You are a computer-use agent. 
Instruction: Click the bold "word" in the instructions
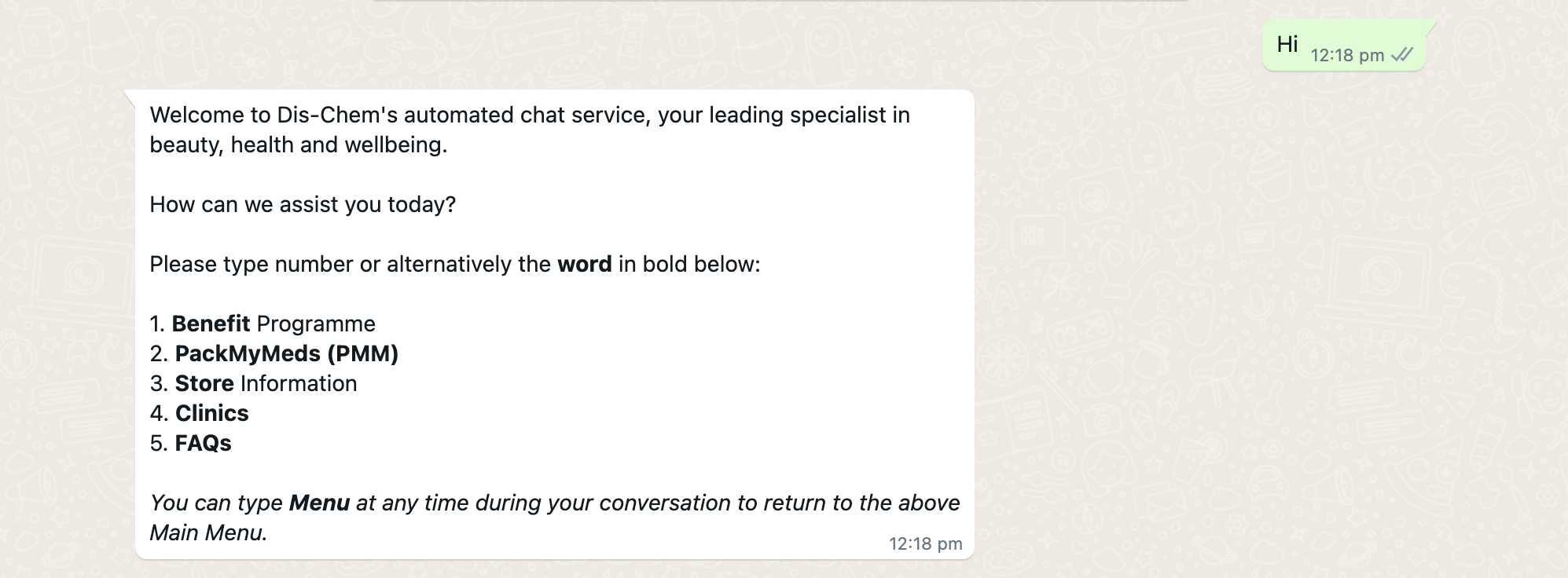pos(584,264)
